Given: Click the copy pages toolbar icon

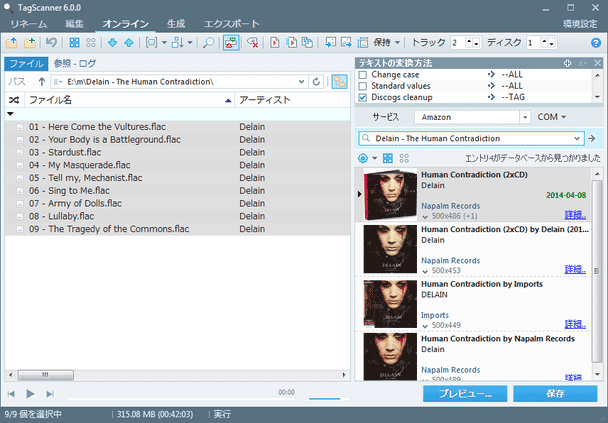Looking at the screenshot, I should click(307, 43).
